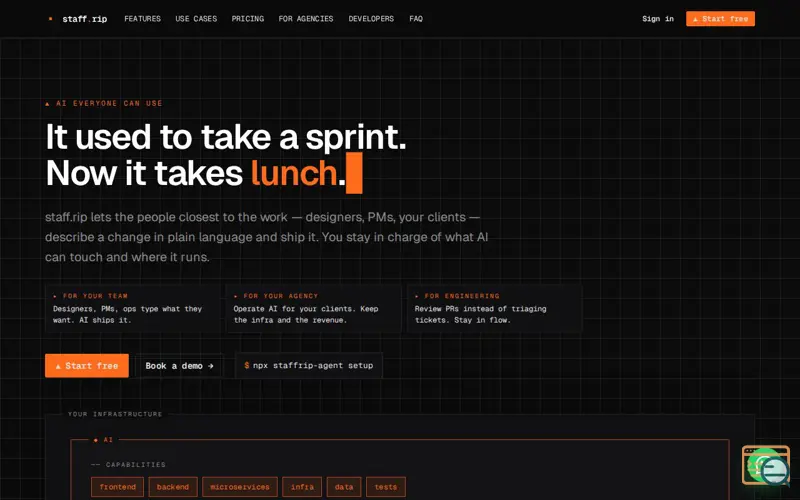Select the For Your Agency card

313,309
